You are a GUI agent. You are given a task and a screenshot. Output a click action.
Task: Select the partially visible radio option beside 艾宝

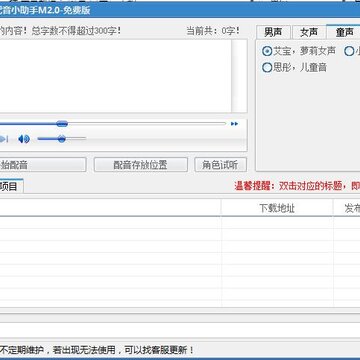tap(352, 51)
